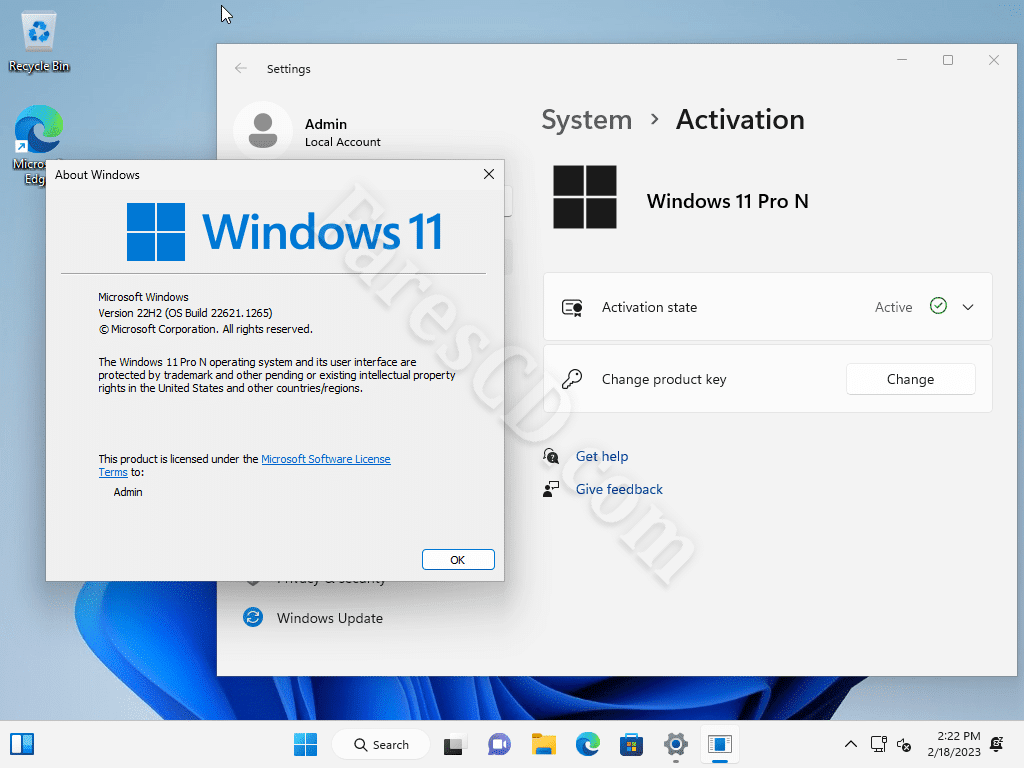Open File Explorer from taskbar
Image resolution: width=1024 pixels, height=768 pixels.
[x=543, y=744]
